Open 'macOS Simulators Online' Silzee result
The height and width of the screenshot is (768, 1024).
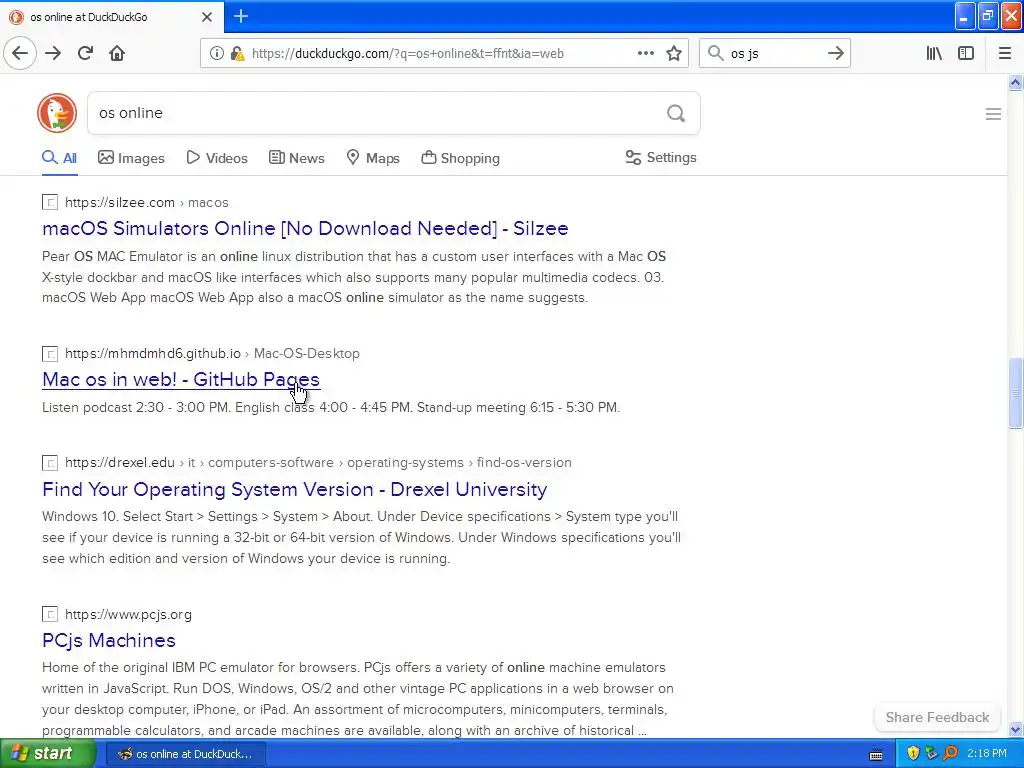(305, 229)
